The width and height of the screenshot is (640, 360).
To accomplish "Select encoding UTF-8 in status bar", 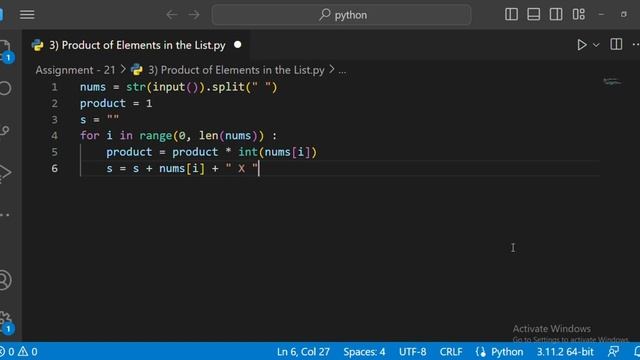I will pyautogui.click(x=413, y=352).
